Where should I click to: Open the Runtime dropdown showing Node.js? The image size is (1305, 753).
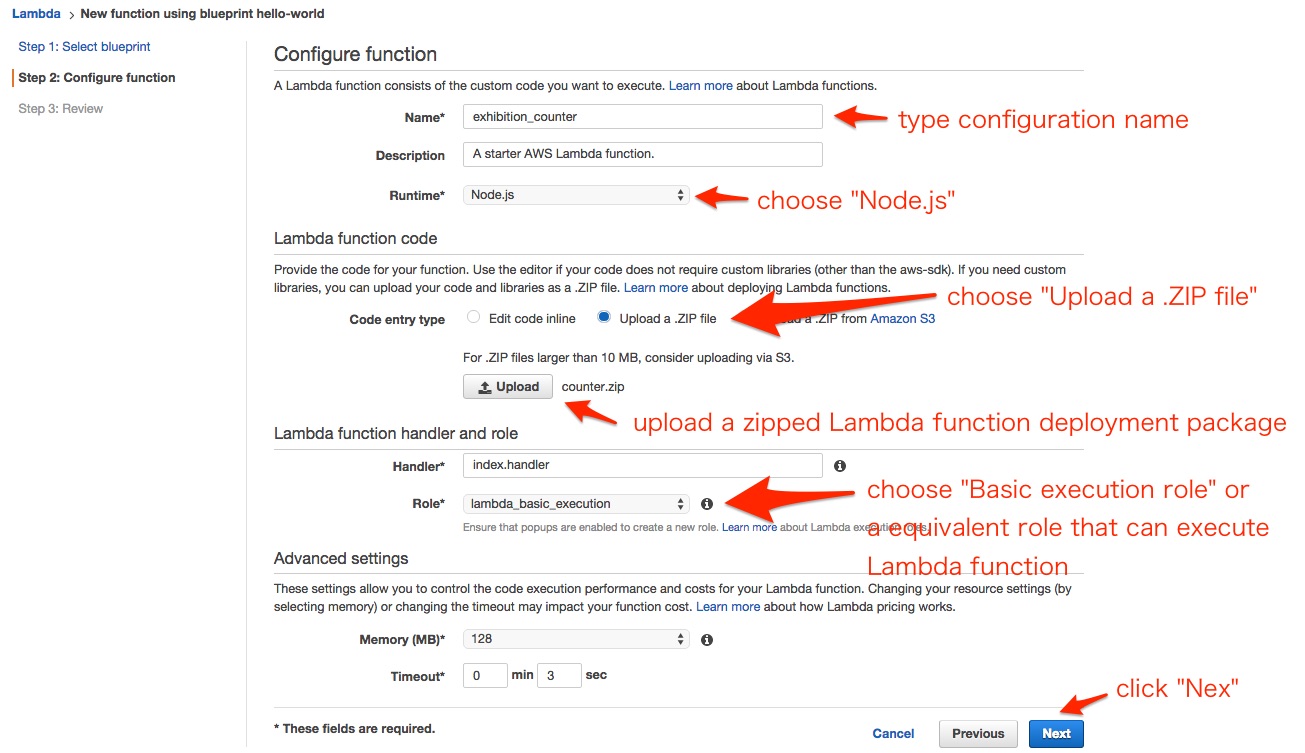[x=577, y=195]
